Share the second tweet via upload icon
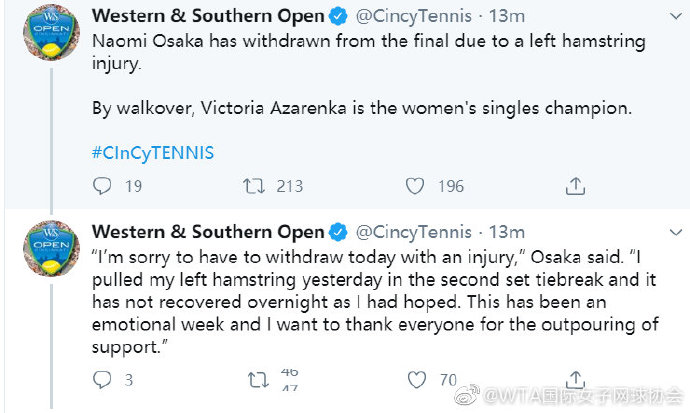The width and height of the screenshot is (690, 413). pyautogui.click(x=575, y=379)
